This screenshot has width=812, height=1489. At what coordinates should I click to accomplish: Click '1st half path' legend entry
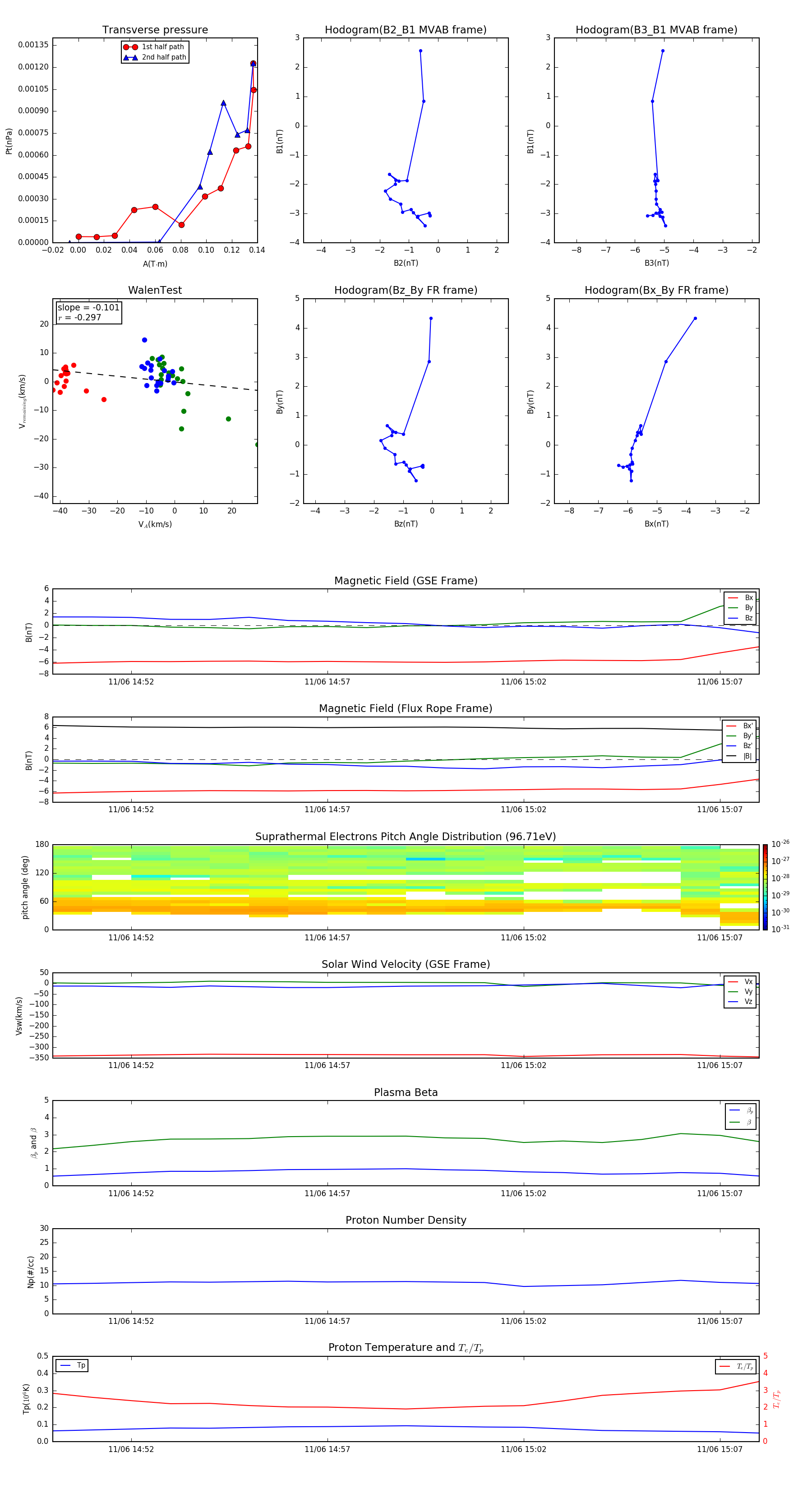(154, 47)
